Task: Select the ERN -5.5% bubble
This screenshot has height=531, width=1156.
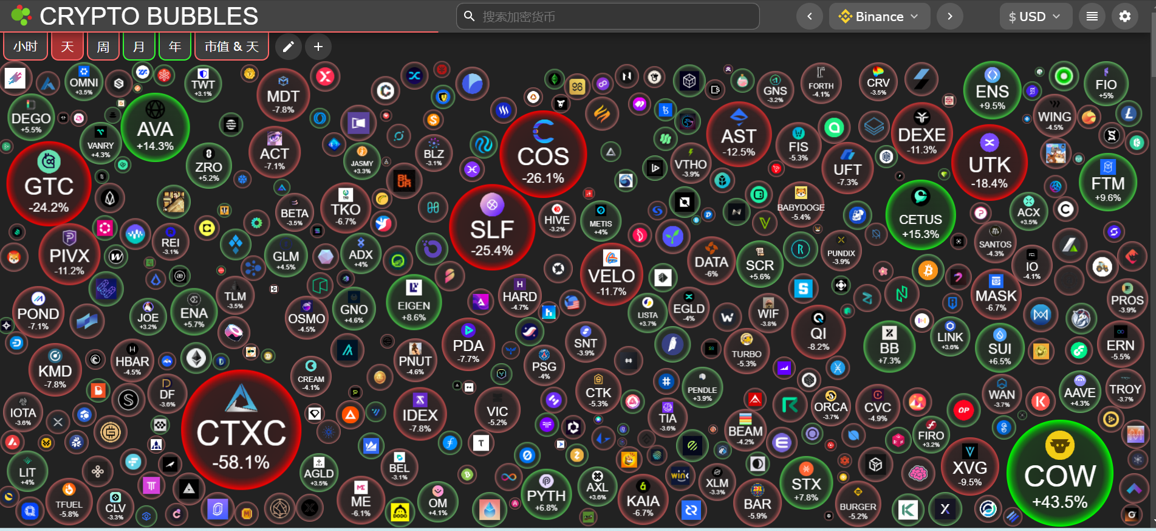Action: [1121, 344]
